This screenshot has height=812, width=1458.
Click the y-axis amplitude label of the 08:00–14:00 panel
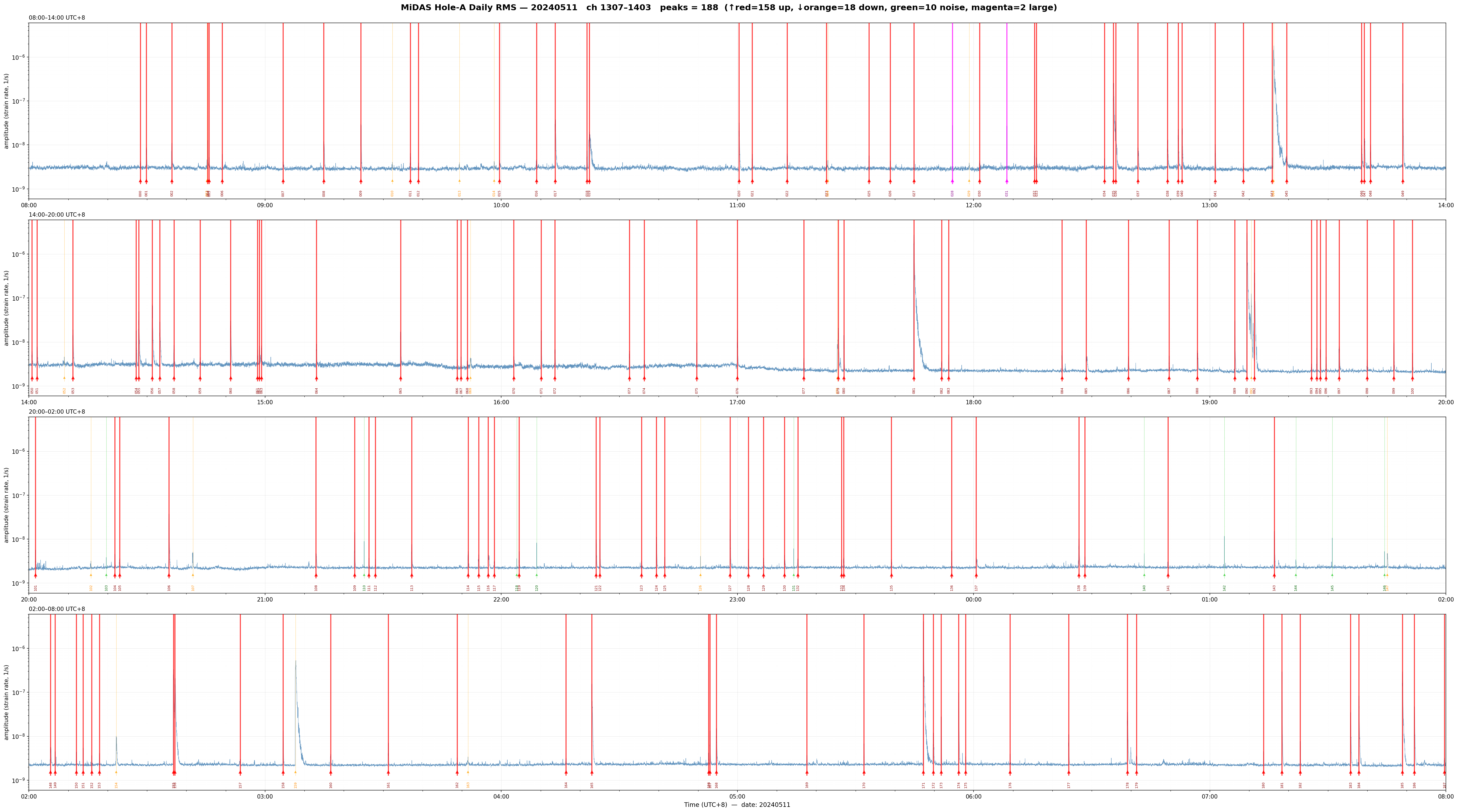[x=7, y=111]
